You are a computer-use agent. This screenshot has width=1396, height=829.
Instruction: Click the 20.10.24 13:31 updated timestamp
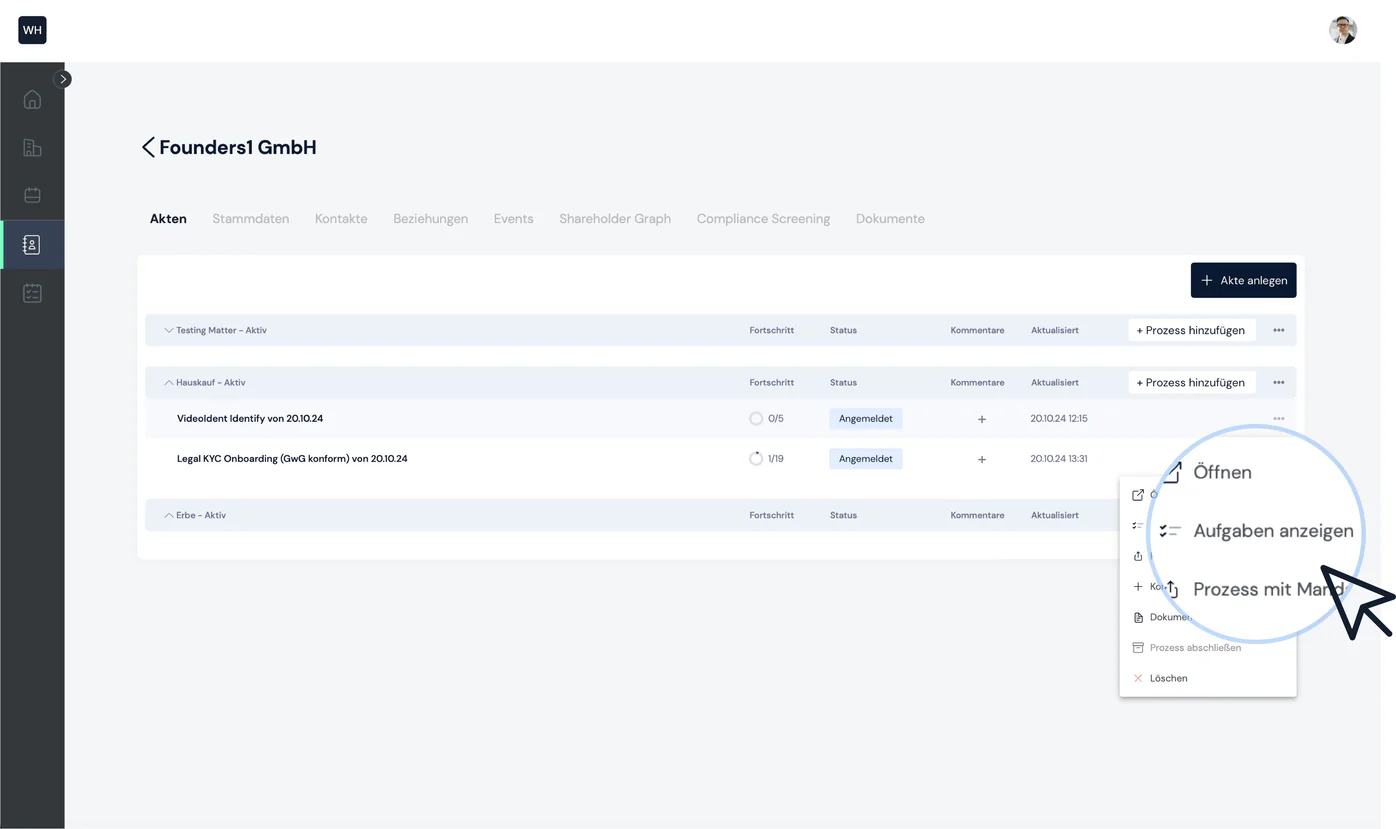pyautogui.click(x=1058, y=459)
